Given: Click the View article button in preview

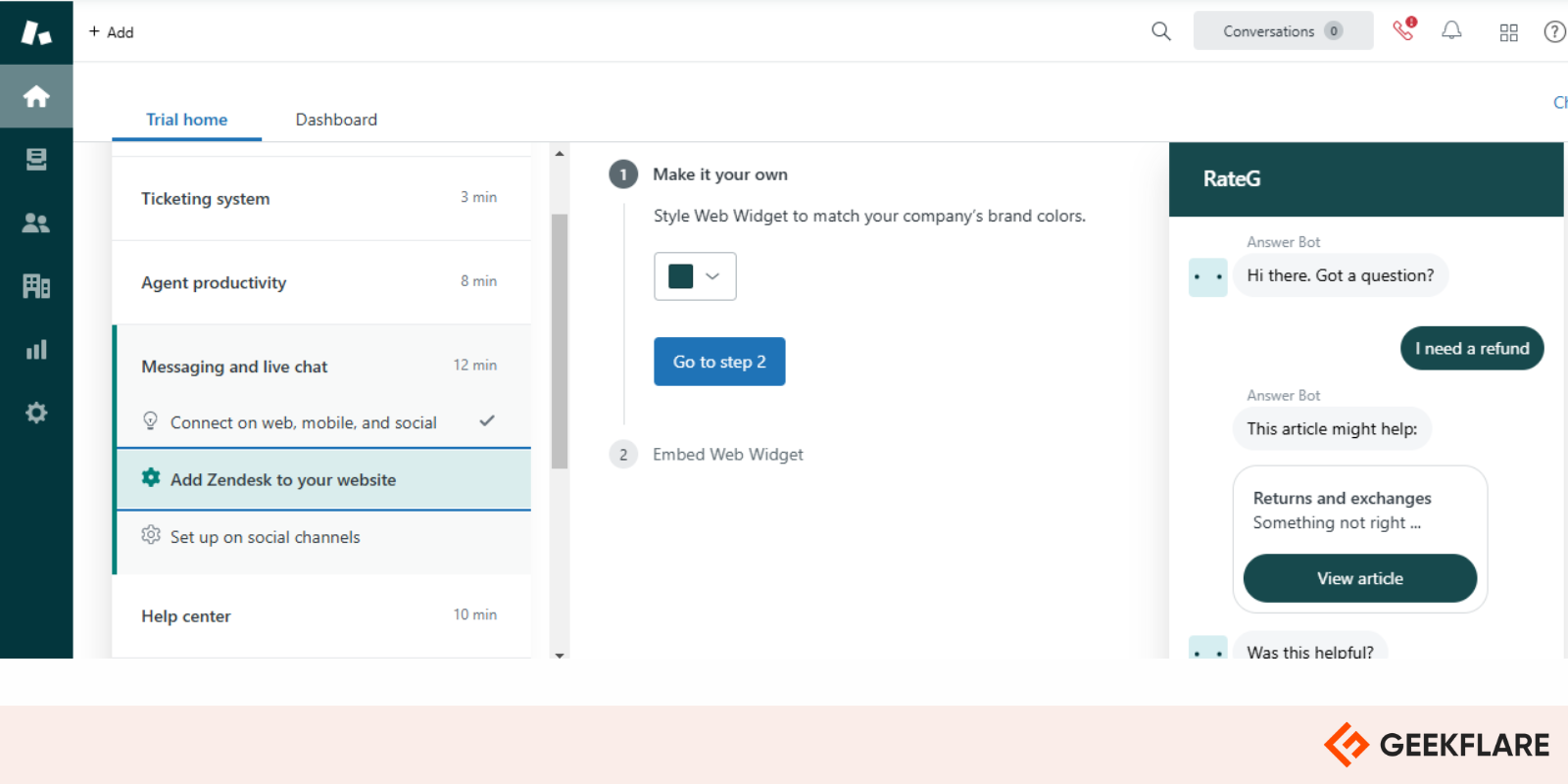Looking at the screenshot, I should pos(1360,578).
